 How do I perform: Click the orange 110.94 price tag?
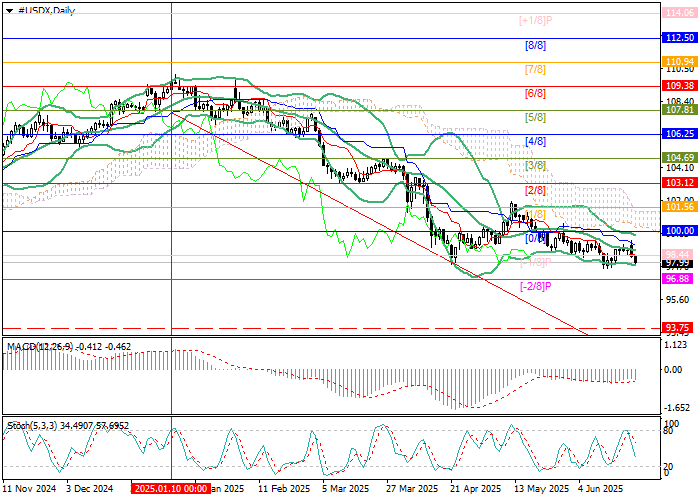click(679, 62)
